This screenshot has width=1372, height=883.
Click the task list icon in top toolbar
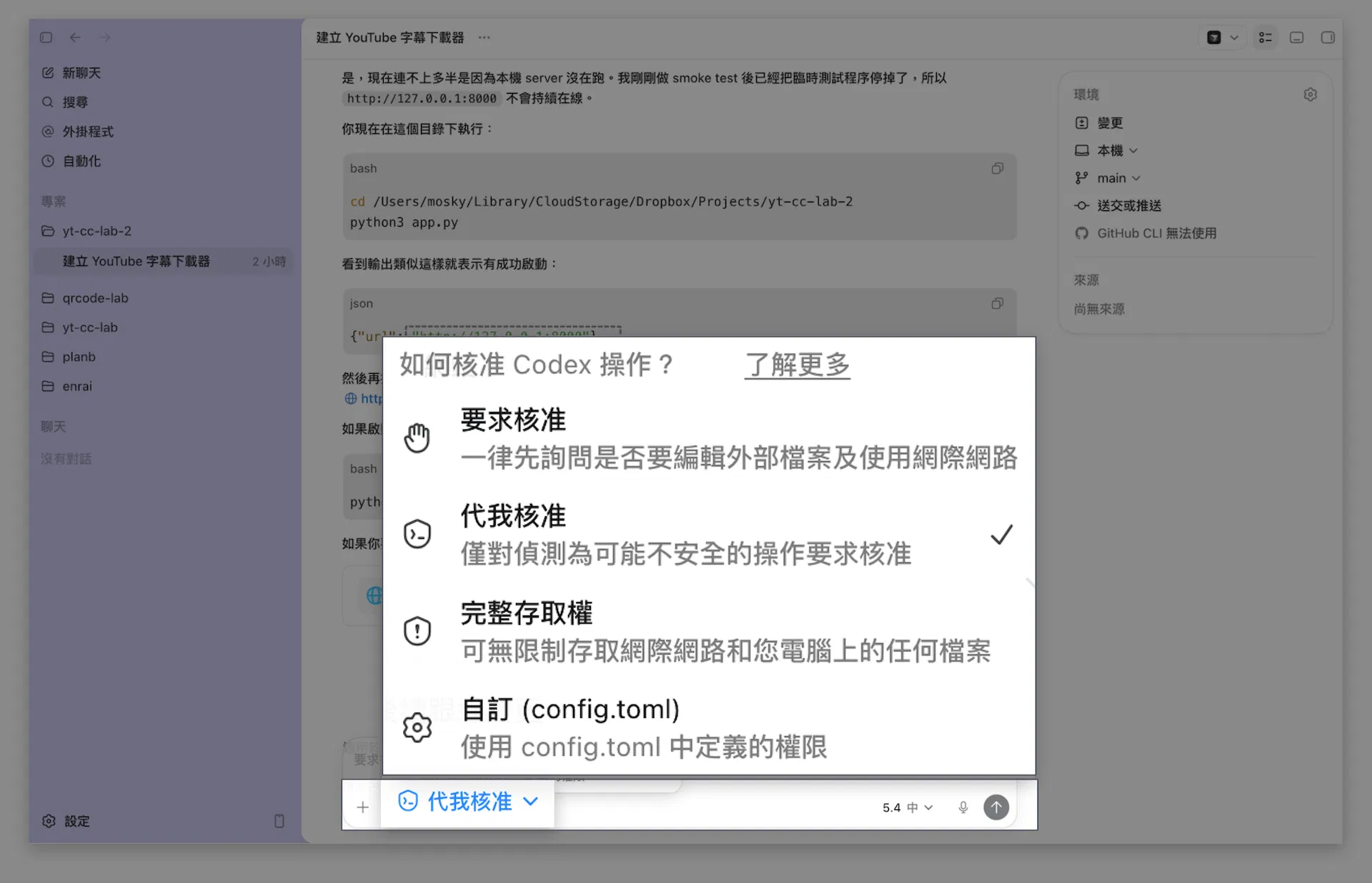click(x=1266, y=37)
